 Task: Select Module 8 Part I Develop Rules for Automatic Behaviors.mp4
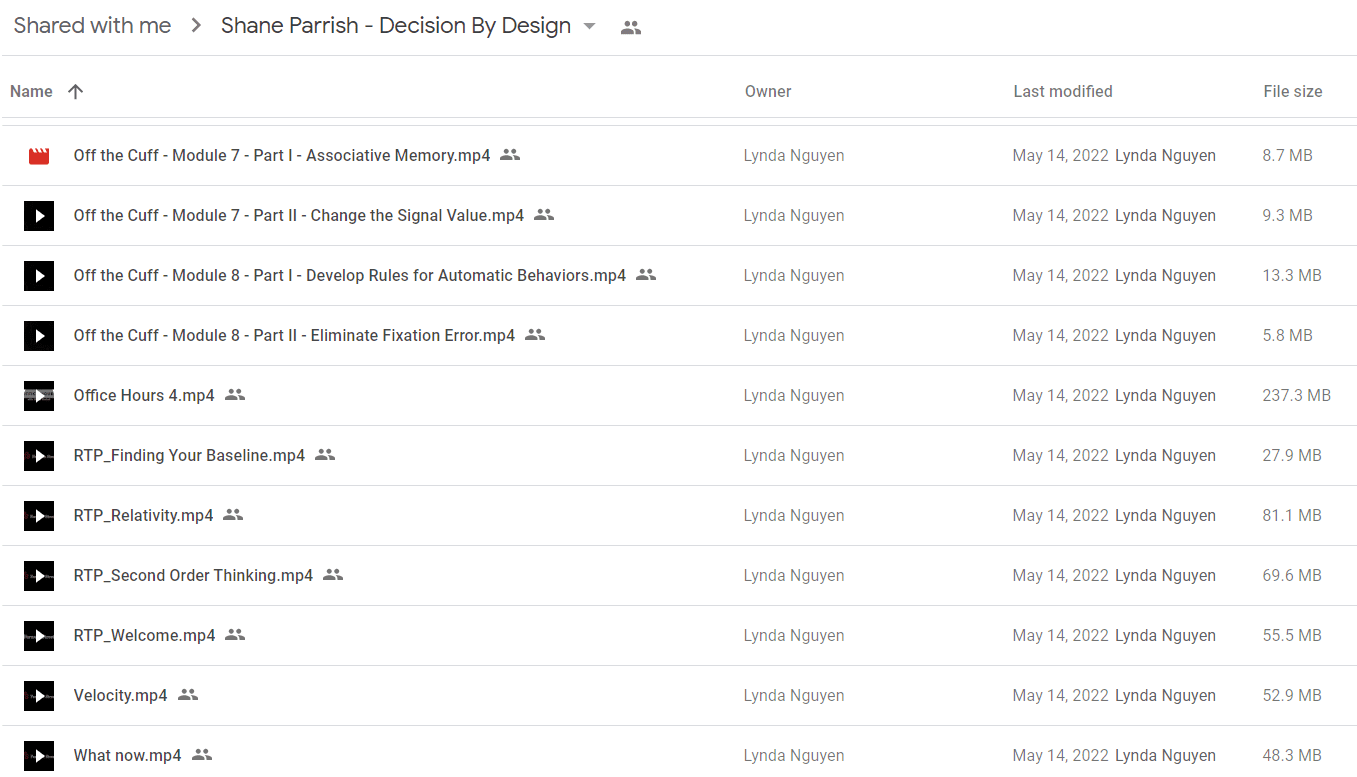pos(350,276)
